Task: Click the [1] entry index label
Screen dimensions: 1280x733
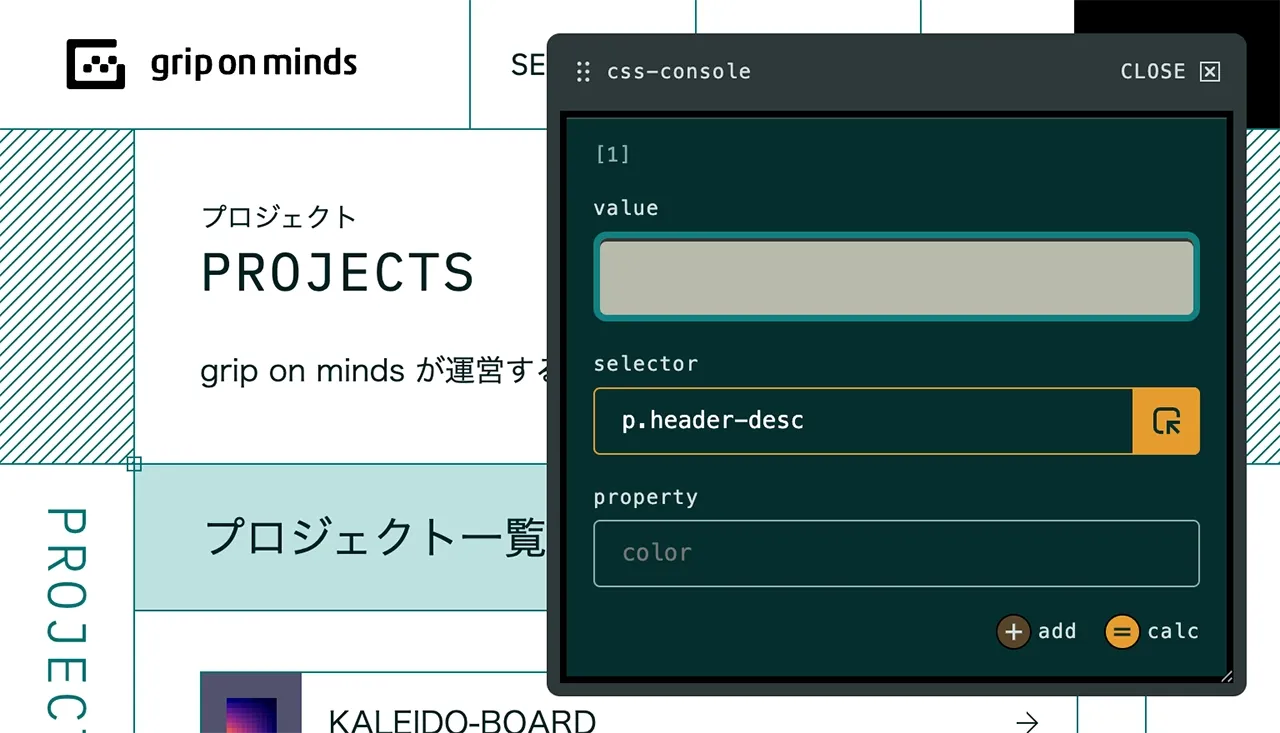Action: (612, 155)
